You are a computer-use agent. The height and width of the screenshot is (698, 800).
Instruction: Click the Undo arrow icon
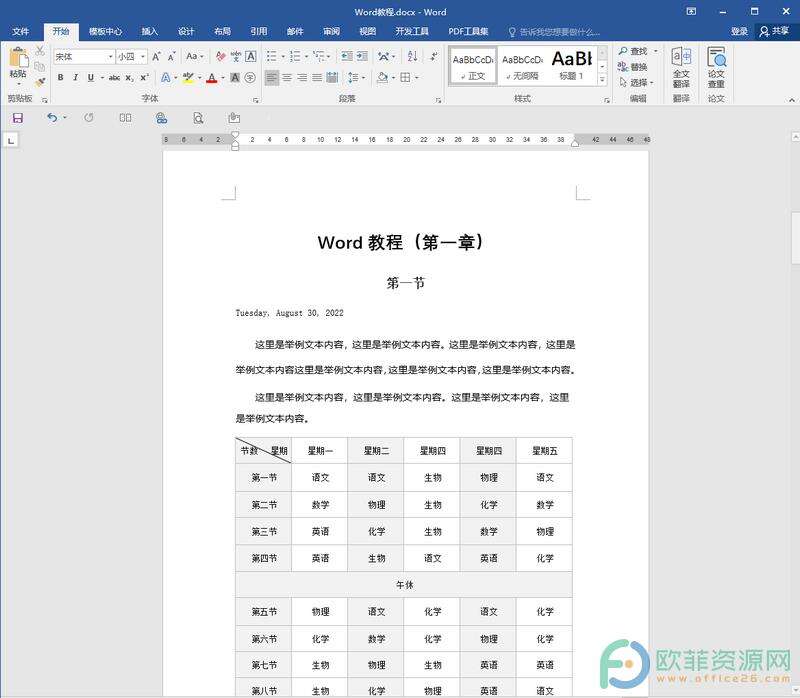click(x=52, y=118)
